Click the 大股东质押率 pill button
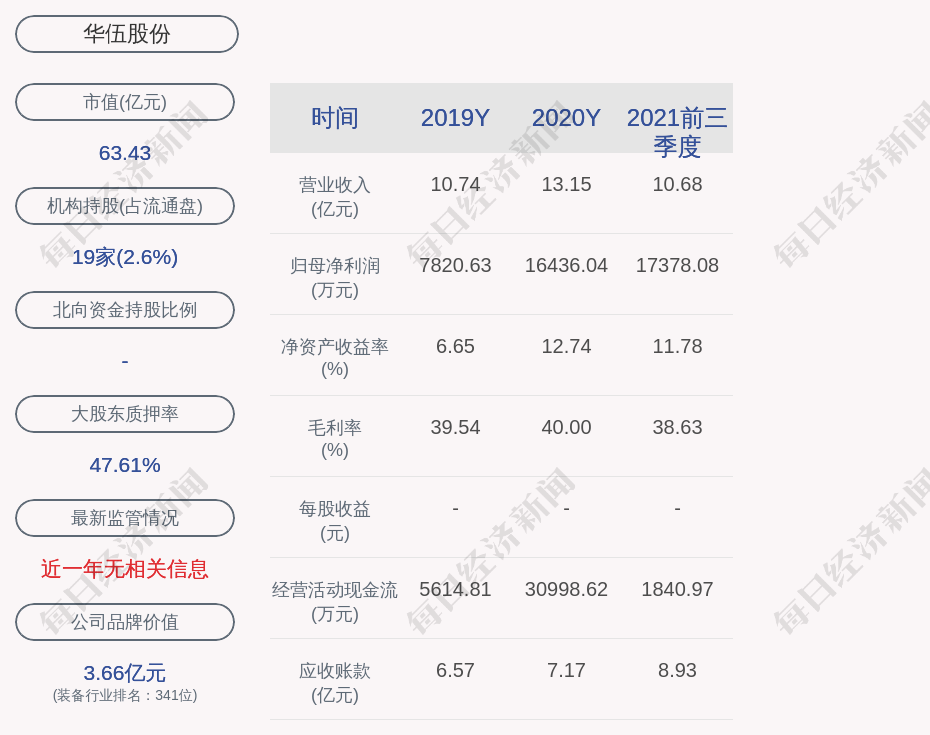The width and height of the screenshot is (930, 735). pos(125,414)
